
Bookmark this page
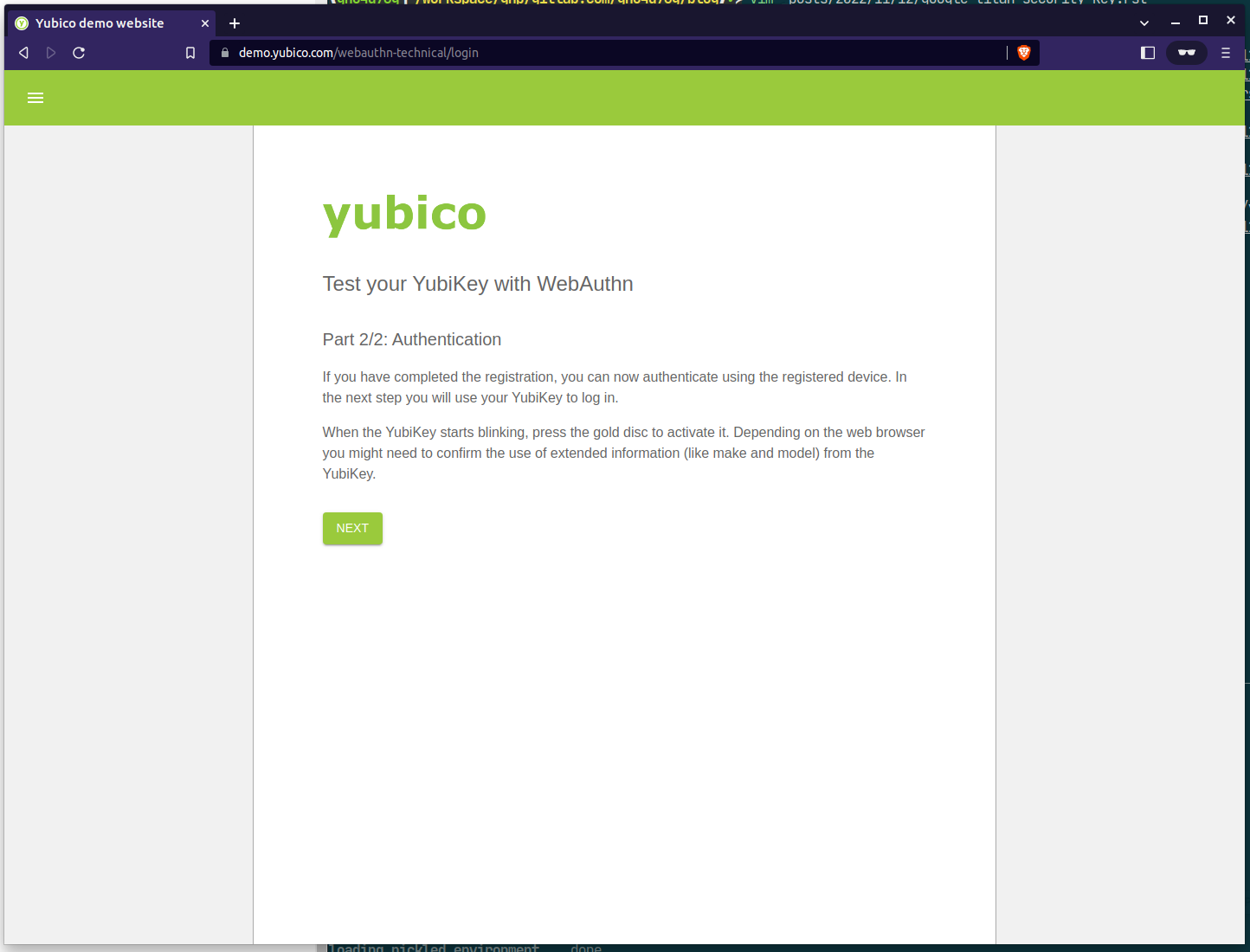pyautogui.click(x=190, y=53)
